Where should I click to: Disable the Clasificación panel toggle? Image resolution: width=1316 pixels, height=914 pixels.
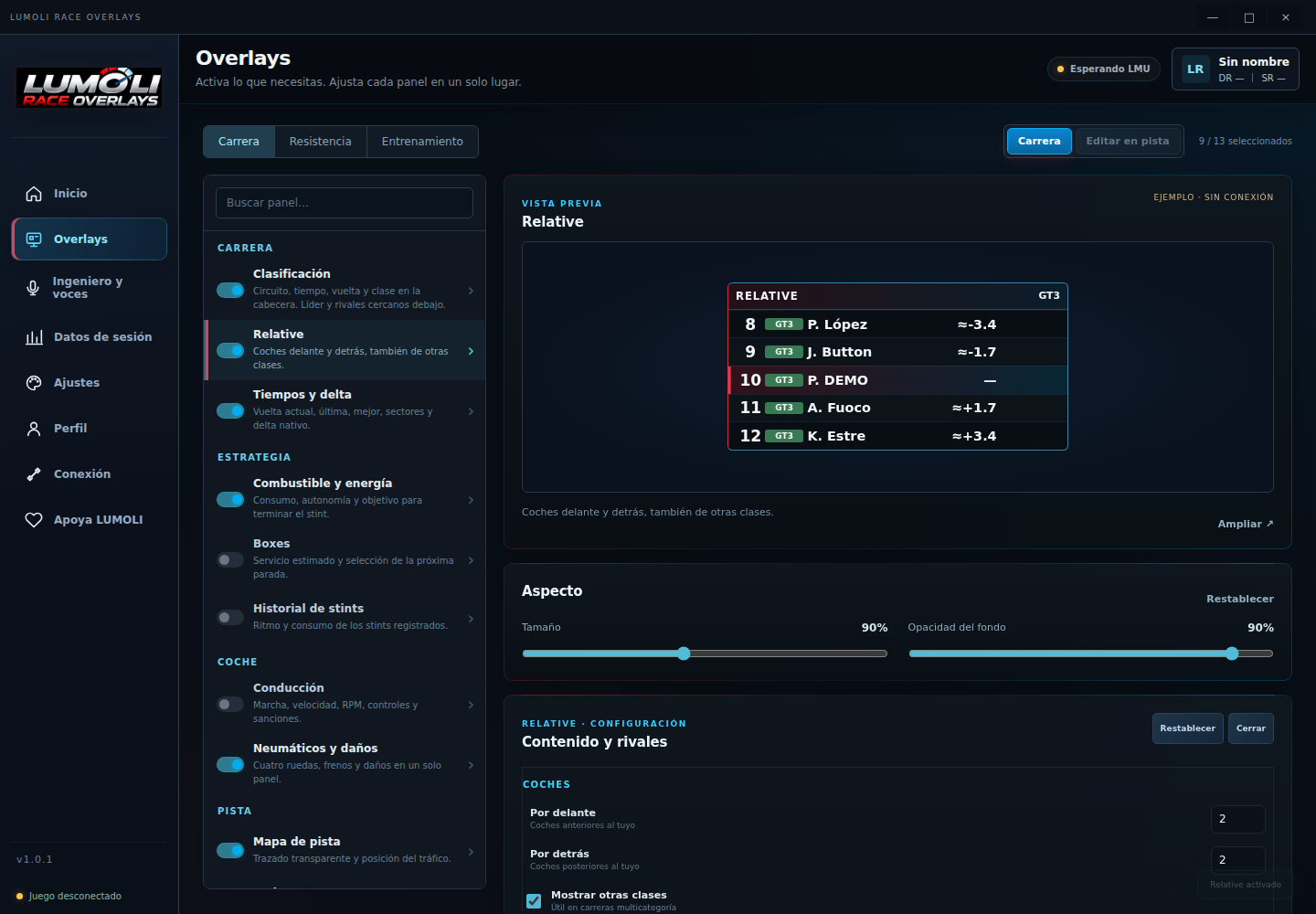tap(230, 290)
